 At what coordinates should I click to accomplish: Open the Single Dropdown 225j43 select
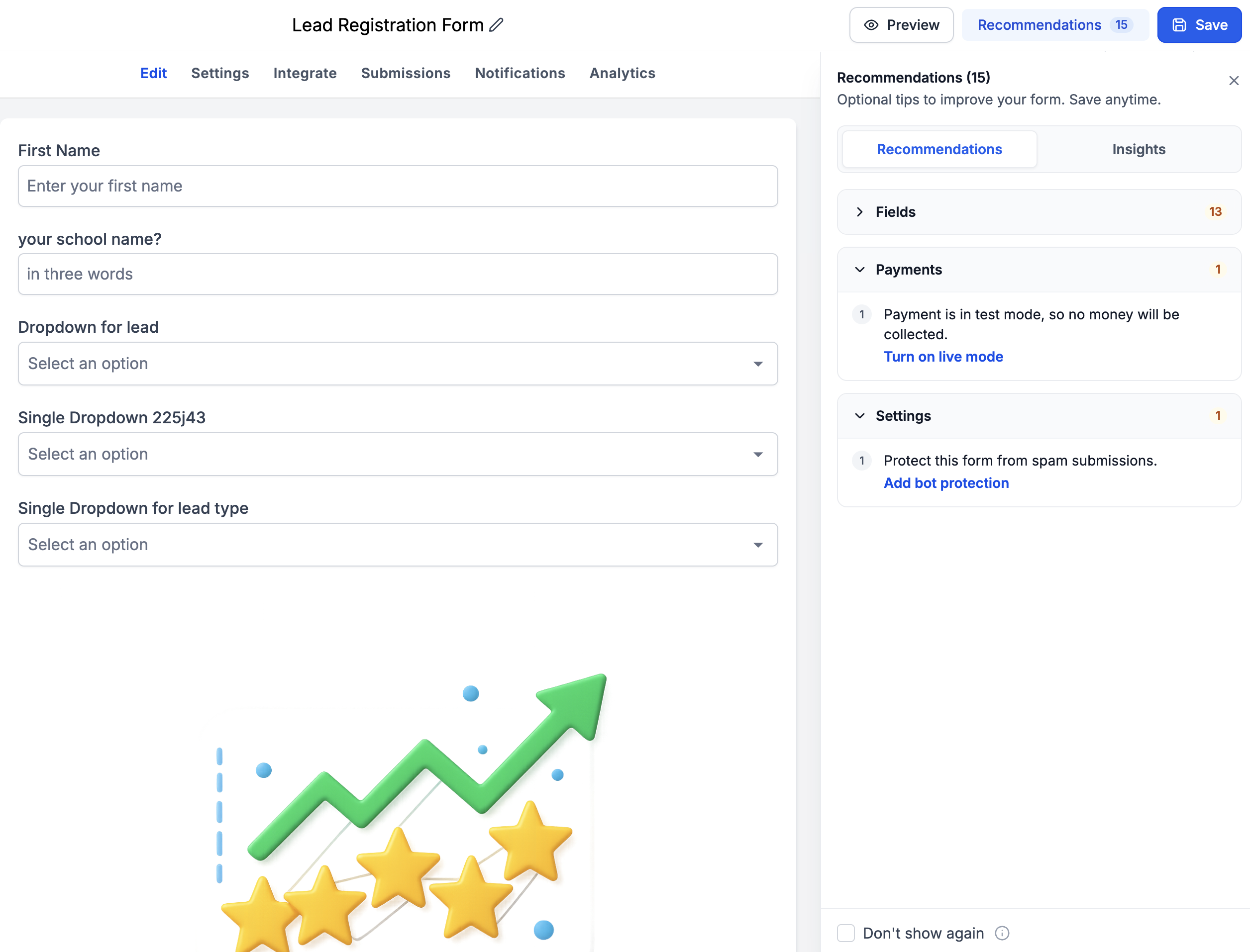[398, 455]
